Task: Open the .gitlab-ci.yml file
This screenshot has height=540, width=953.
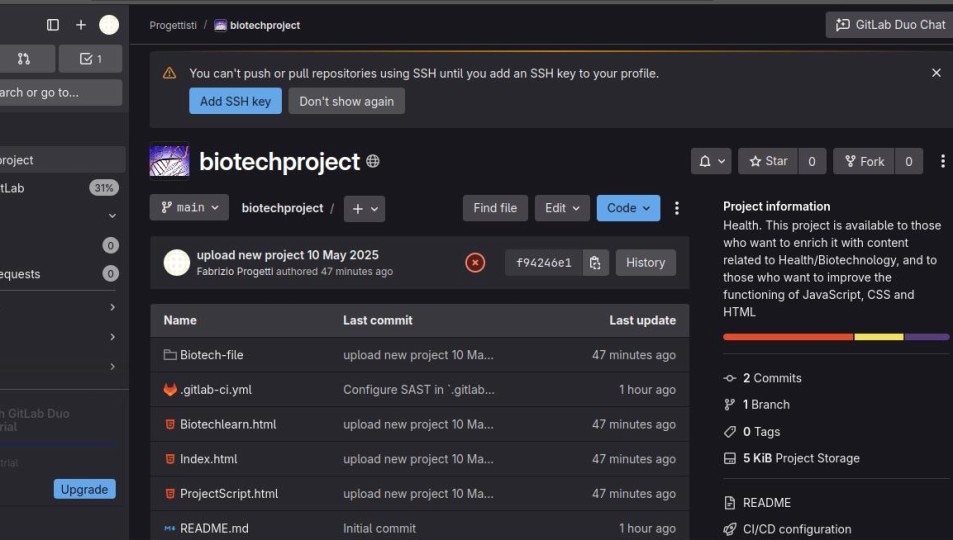Action: pyautogui.click(x=216, y=389)
